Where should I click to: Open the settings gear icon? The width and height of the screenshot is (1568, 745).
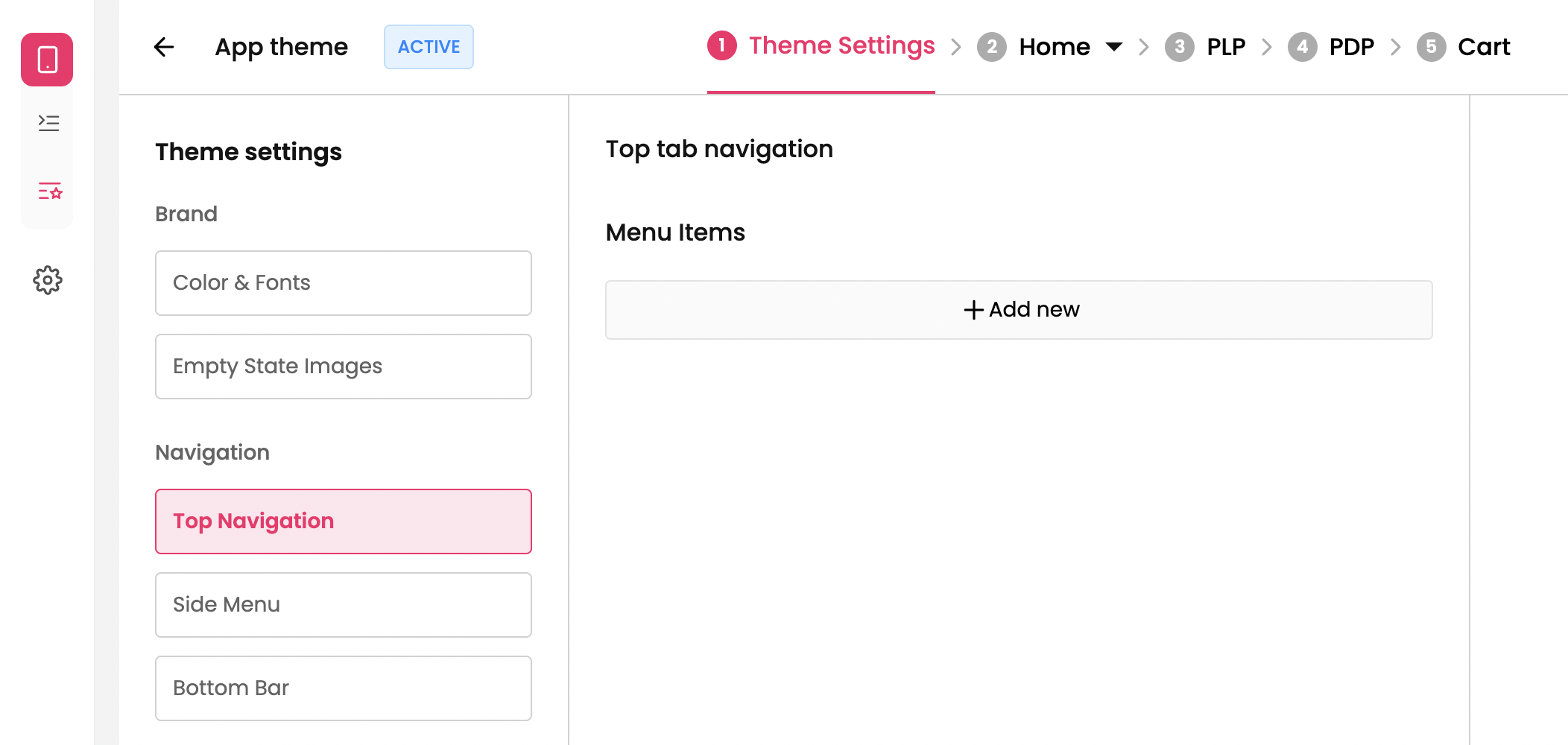[x=48, y=280]
